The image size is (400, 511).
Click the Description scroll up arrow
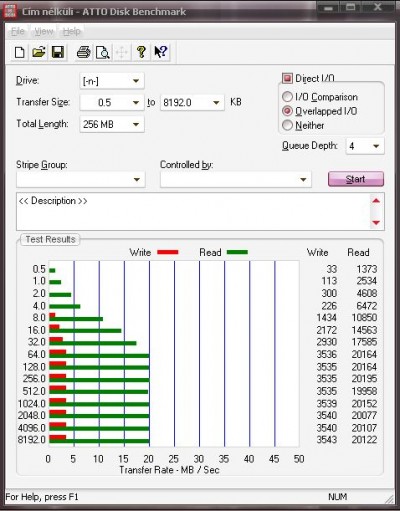tap(376, 200)
